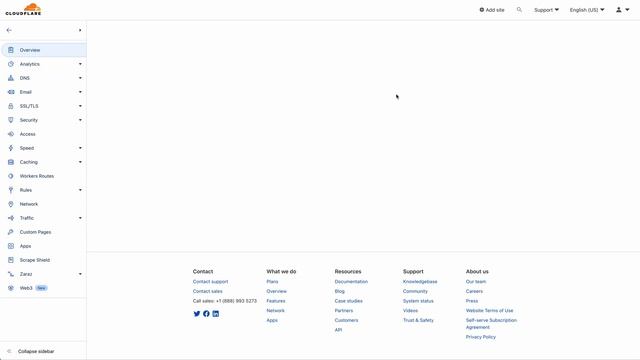
Task: Expand the Speed submenu arrow
Action: coord(80,148)
